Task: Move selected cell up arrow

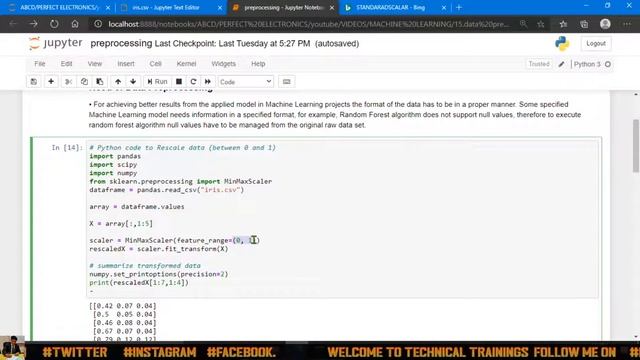Action: 118,82
